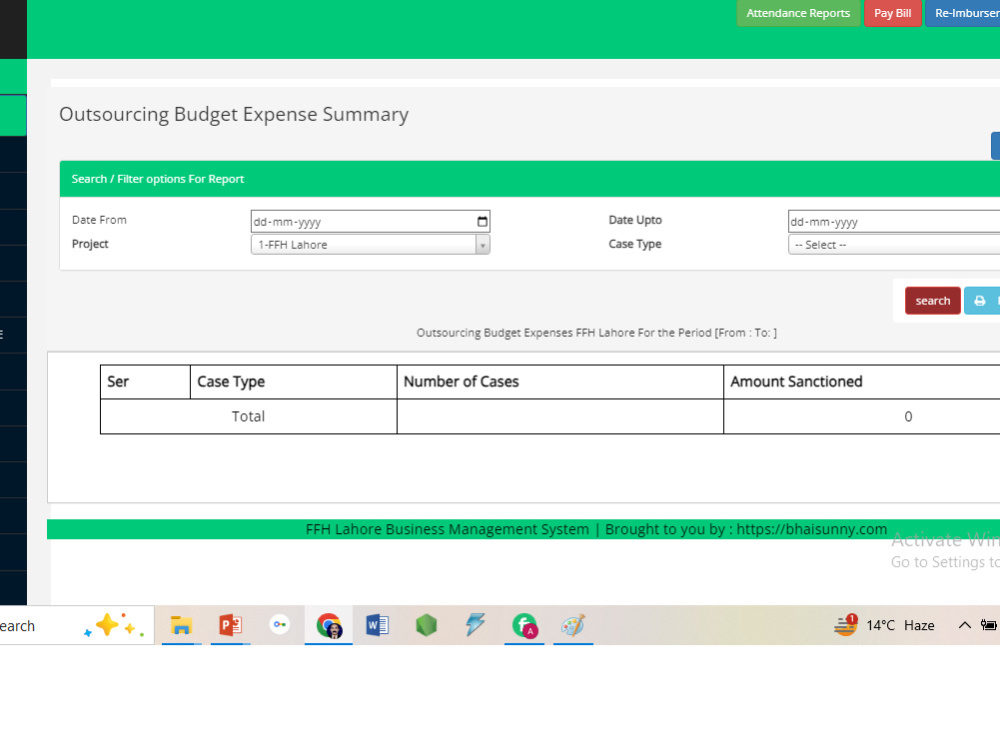Open the Re-Imbursement button in header
1000x750 pixels.
click(963, 13)
